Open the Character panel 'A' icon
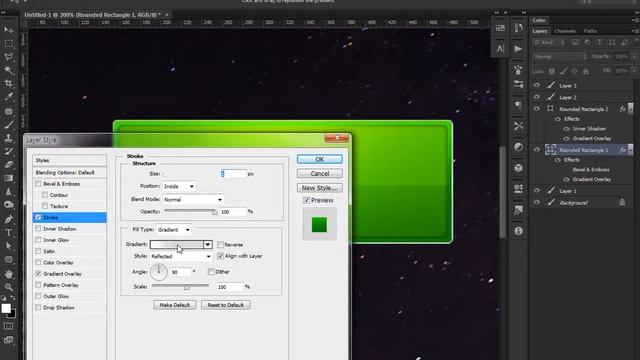640x360 pixels. (x=500, y=49)
